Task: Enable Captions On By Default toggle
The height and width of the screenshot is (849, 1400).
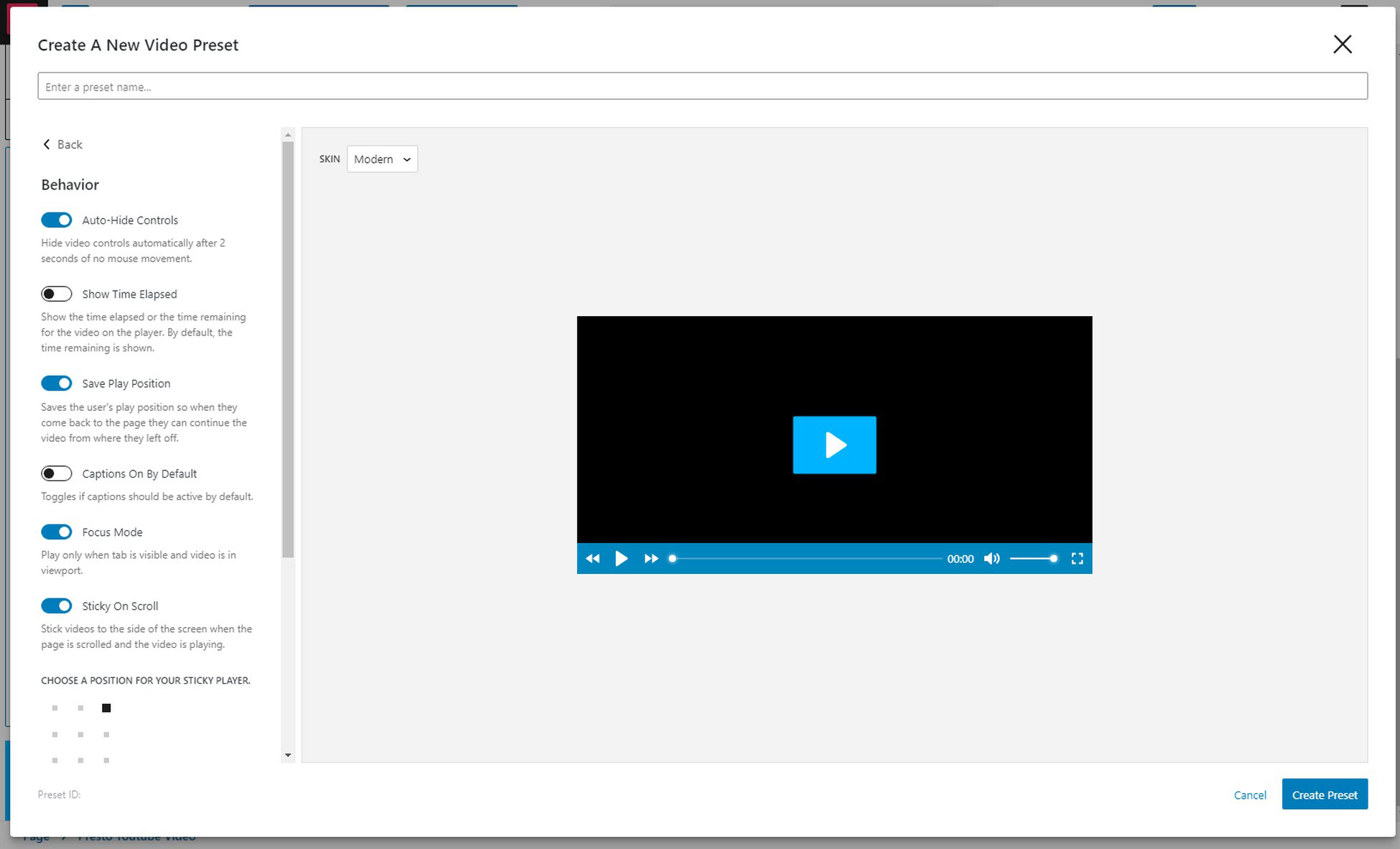Action: tap(55, 473)
